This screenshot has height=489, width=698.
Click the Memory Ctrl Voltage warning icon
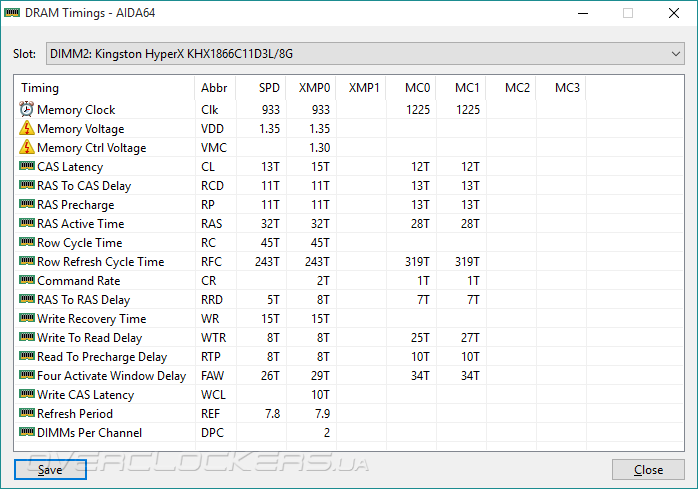pos(26,148)
